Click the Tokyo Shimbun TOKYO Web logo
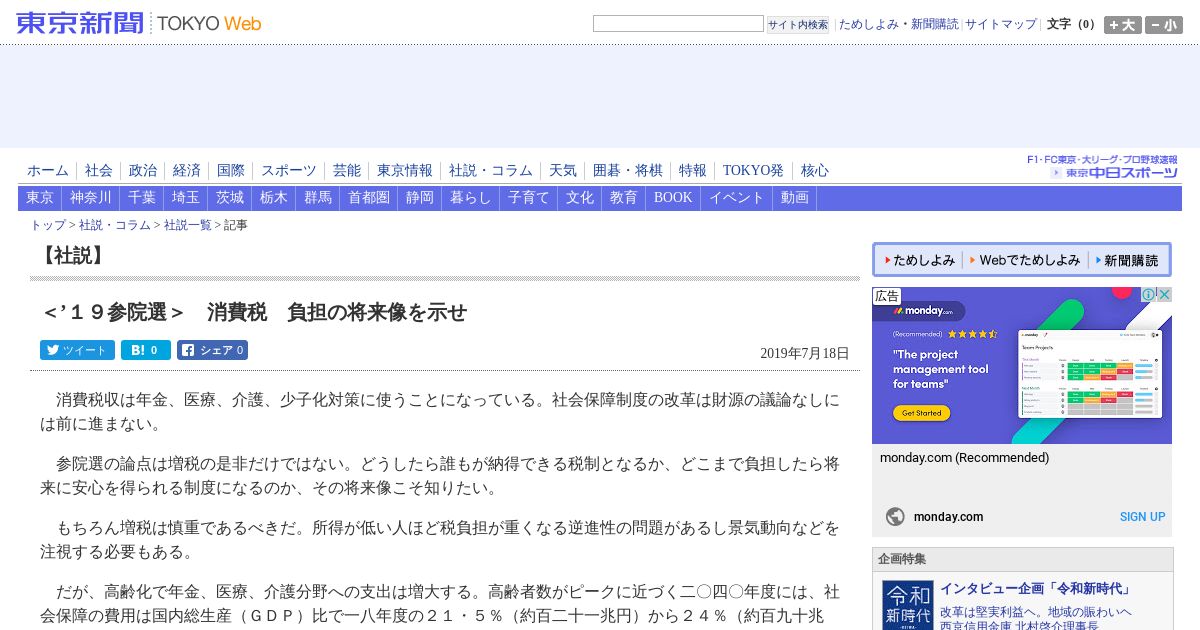The height and width of the screenshot is (630, 1200). coord(139,23)
